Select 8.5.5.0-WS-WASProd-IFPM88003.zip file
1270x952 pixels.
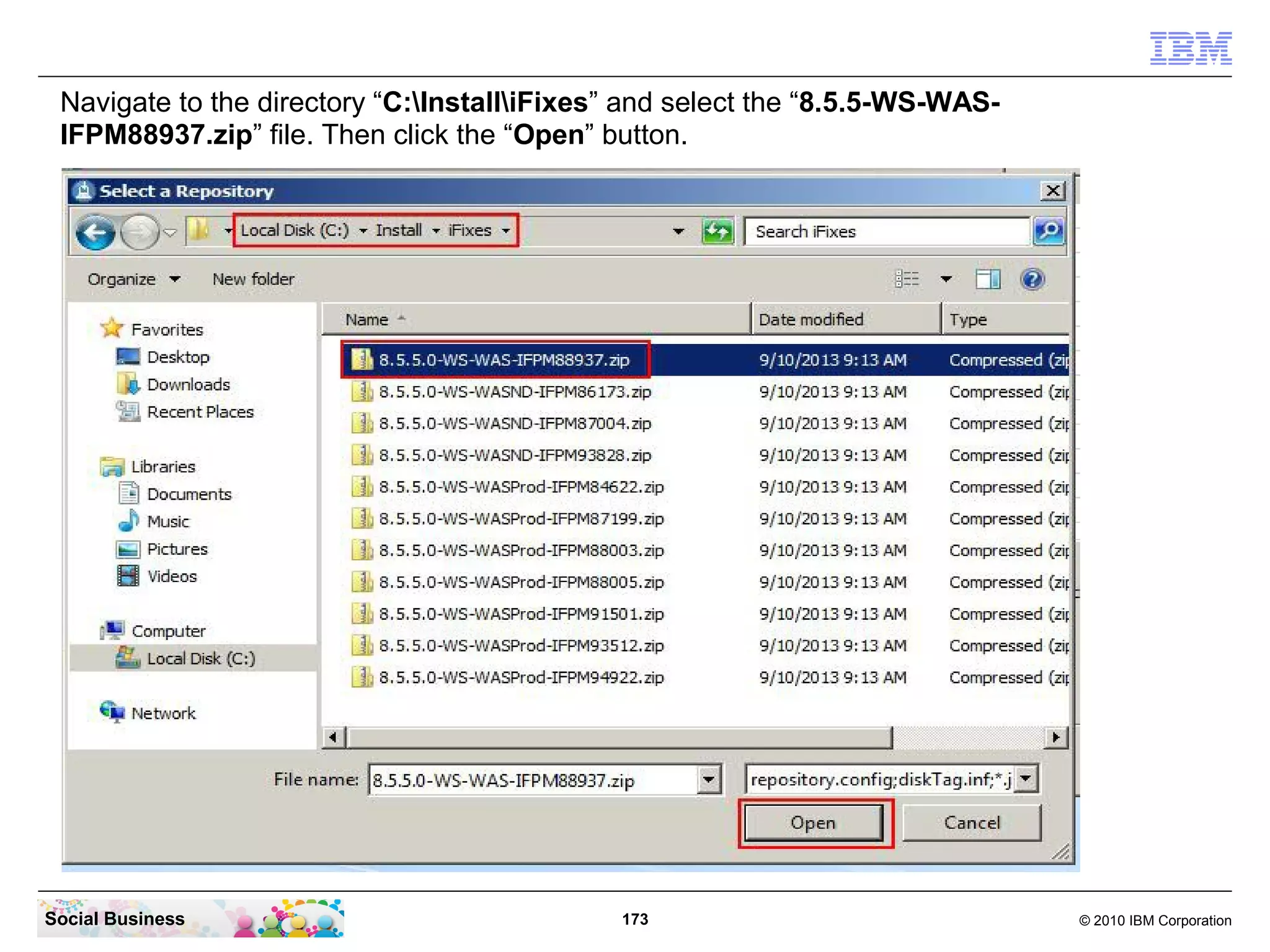pos(522,550)
